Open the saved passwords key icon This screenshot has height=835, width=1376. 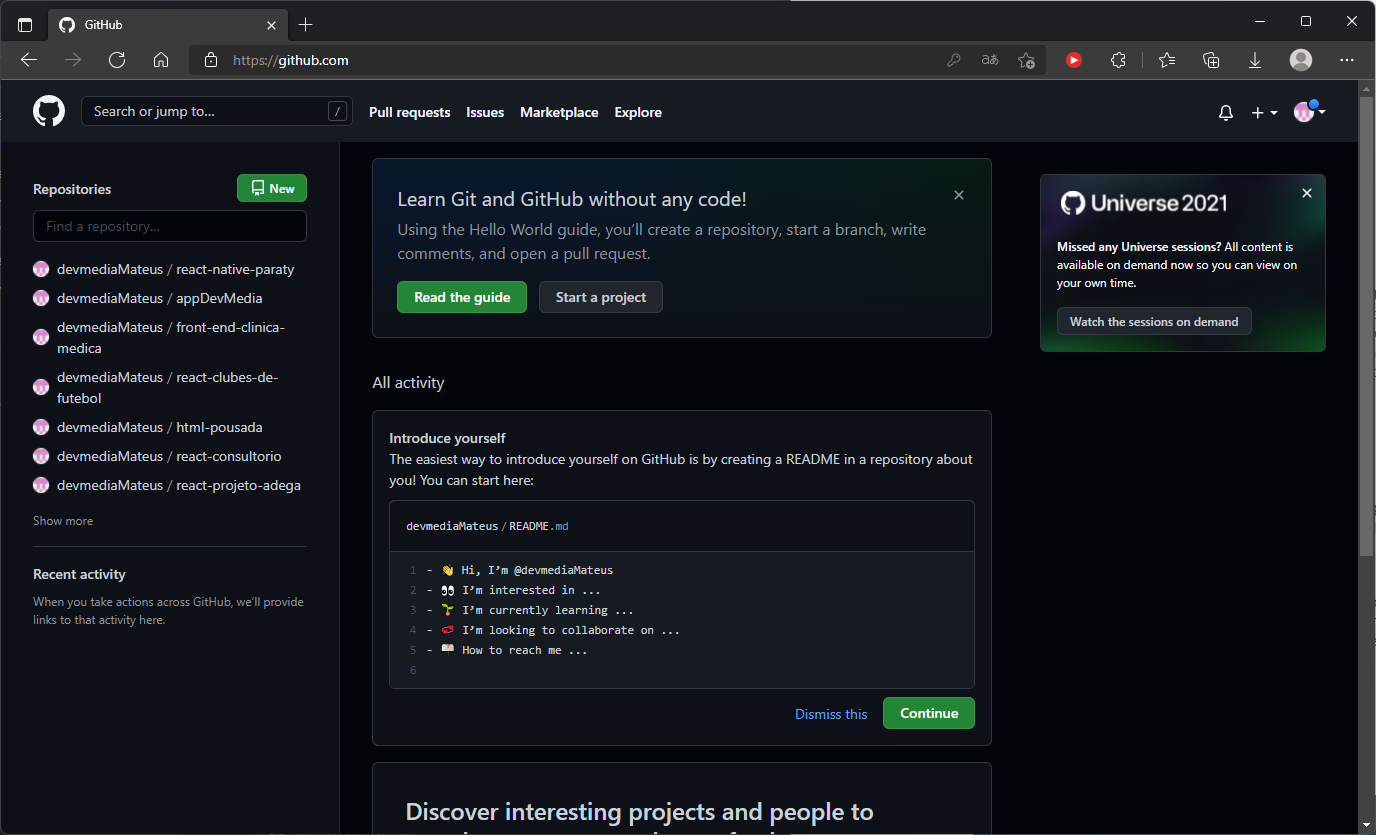click(x=954, y=60)
